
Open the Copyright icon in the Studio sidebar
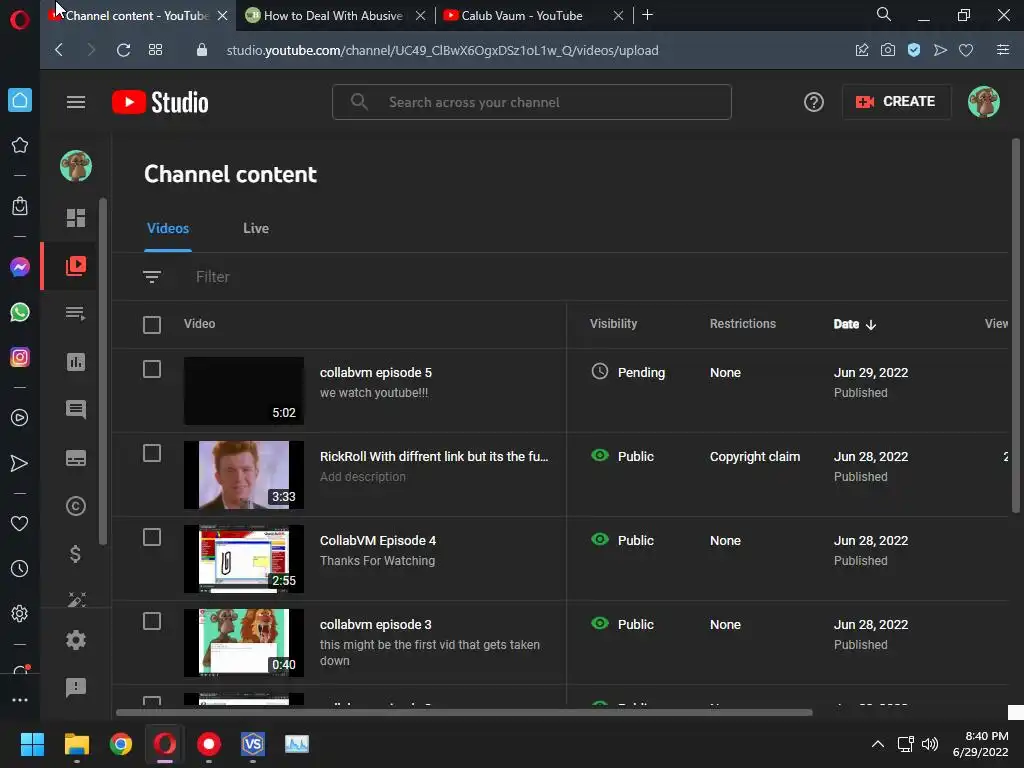tap(76, 506)
